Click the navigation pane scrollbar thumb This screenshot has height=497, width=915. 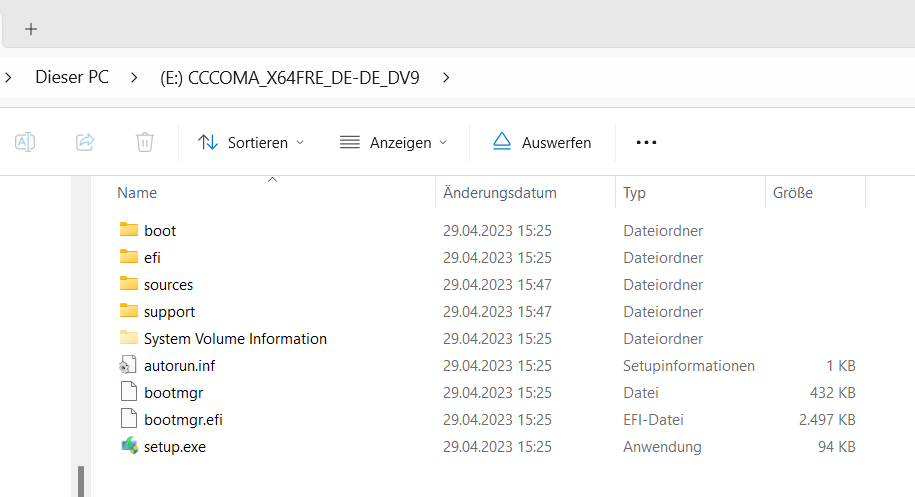81,481
